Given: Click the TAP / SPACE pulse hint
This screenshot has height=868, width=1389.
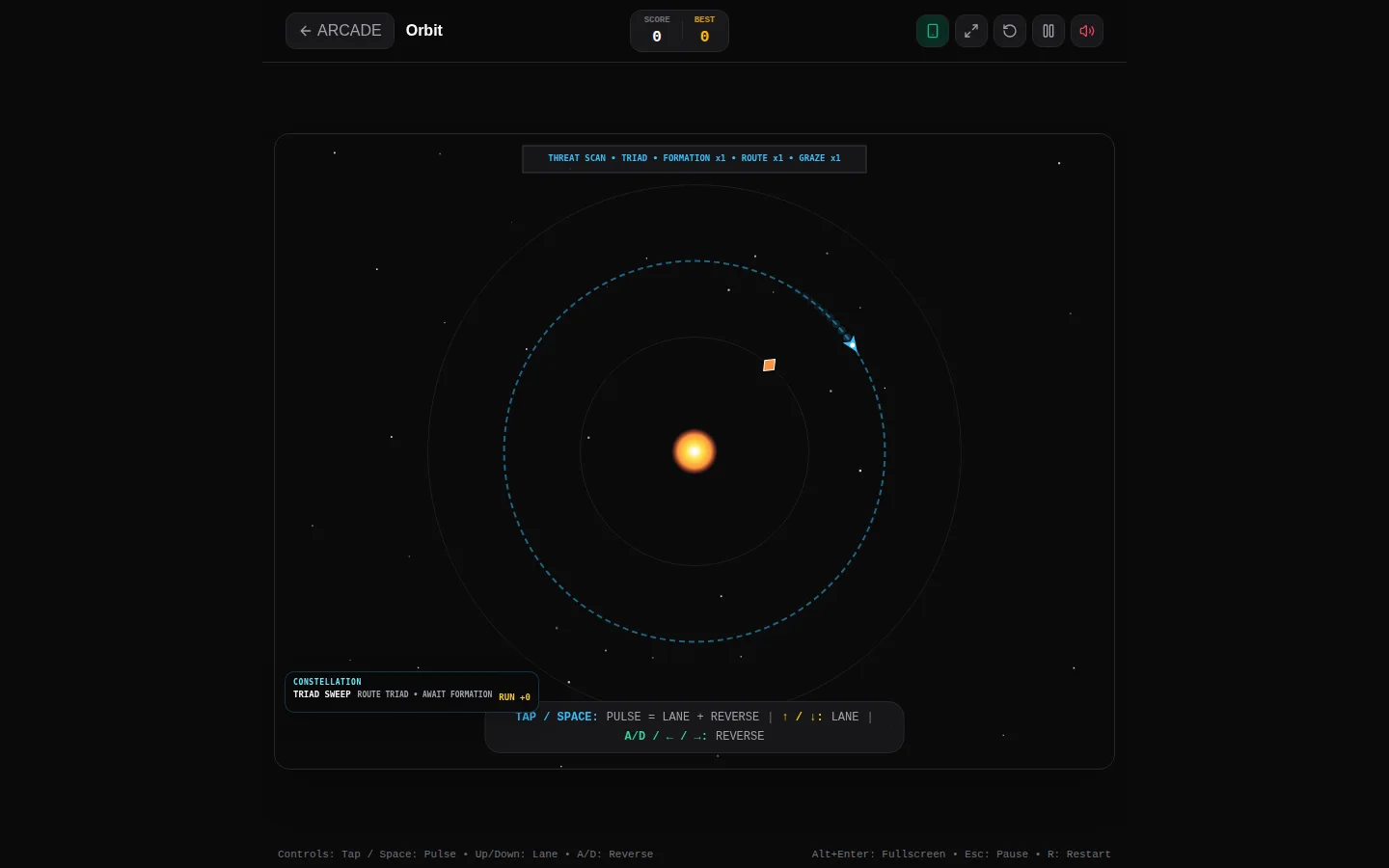Looking at the screenshot, I should (557, 717).
